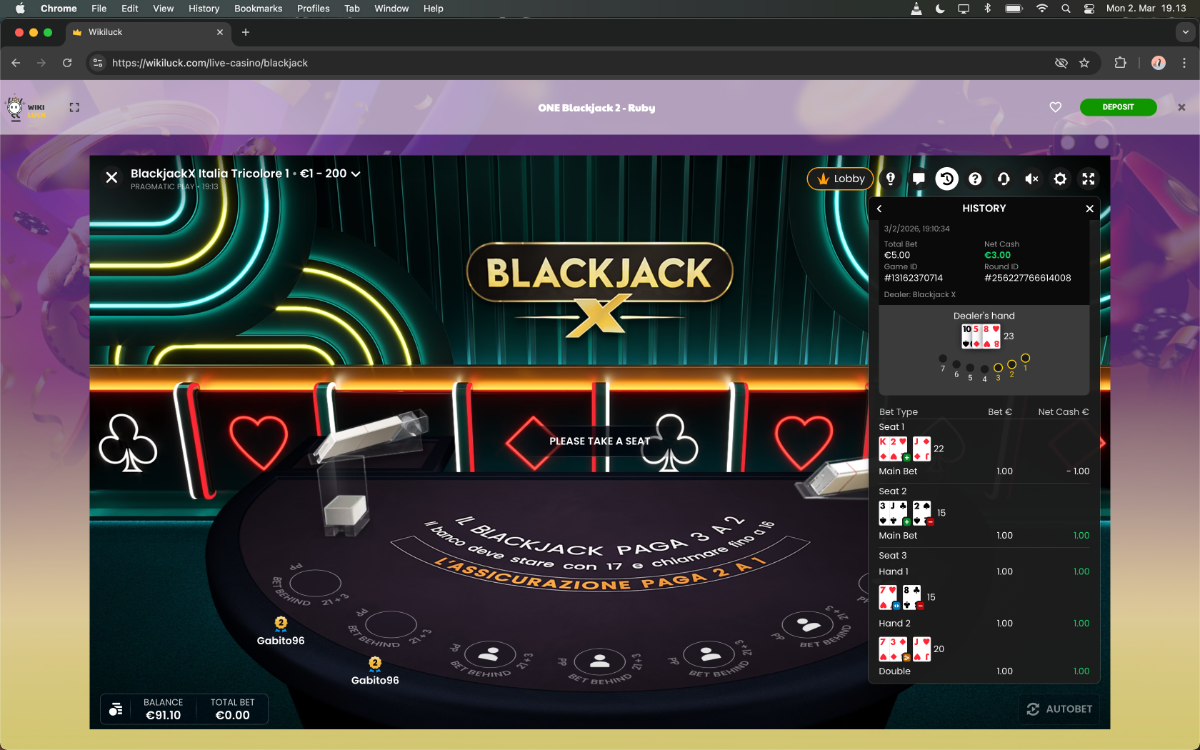1200x750 pixels.
Task: Expand the site fullscreen icon near logo
Action: pyautogui.click(x=74, y=108)
